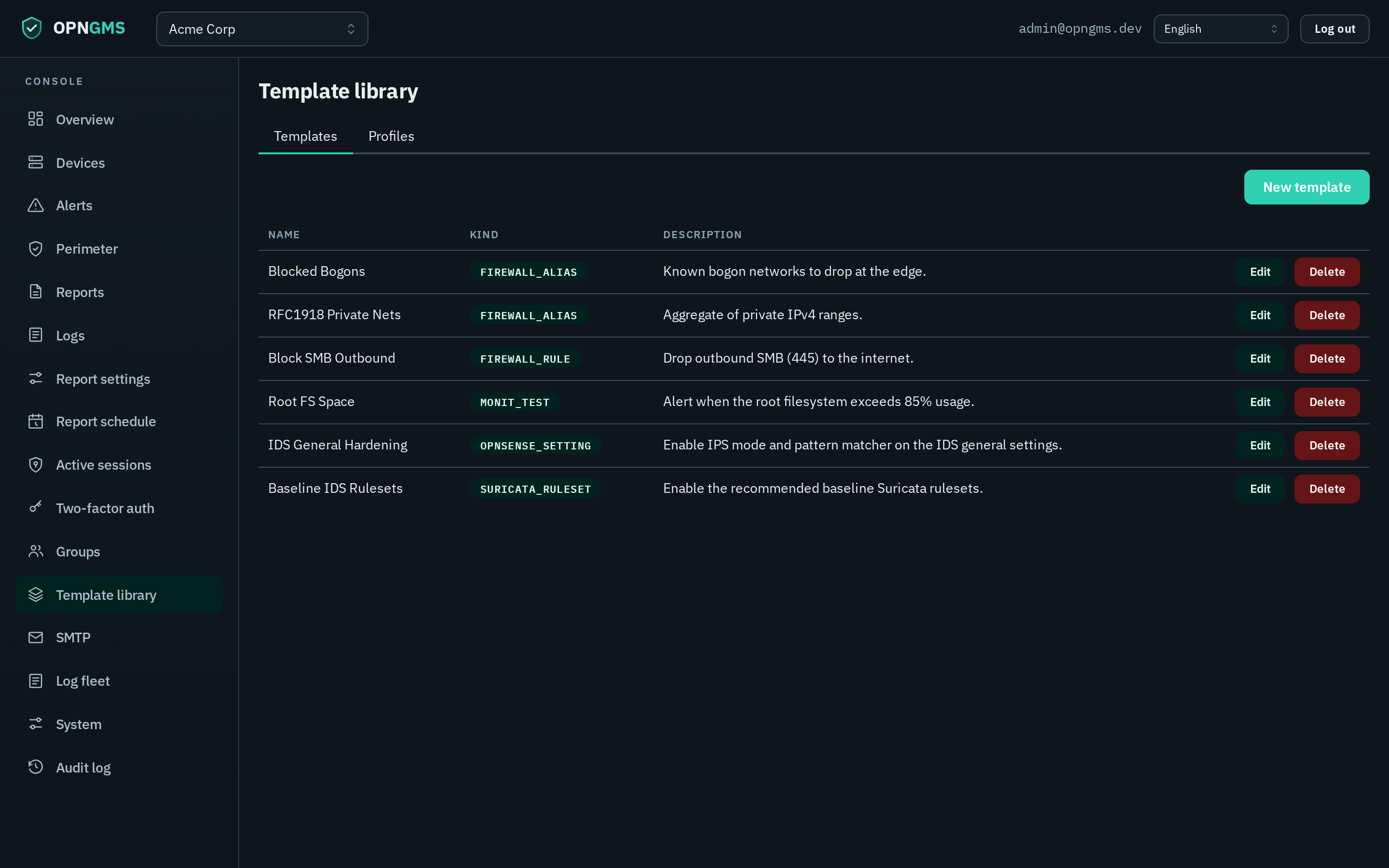Image resolution: width=1389 pixels, height=868 pixels.
Task: Edit the RFC1918 Private Nets template
Action: (x=1260, y=315)
